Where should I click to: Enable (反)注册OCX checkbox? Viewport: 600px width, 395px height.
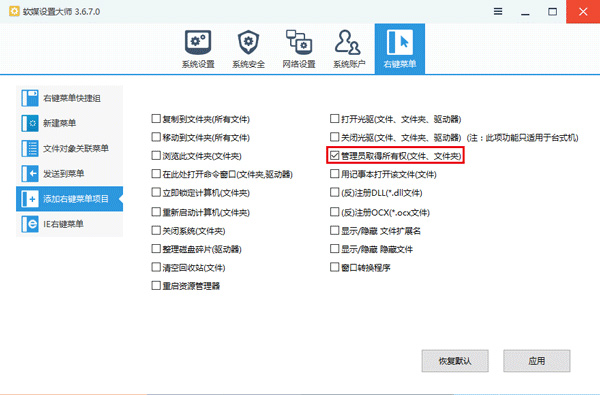point(334,212)
